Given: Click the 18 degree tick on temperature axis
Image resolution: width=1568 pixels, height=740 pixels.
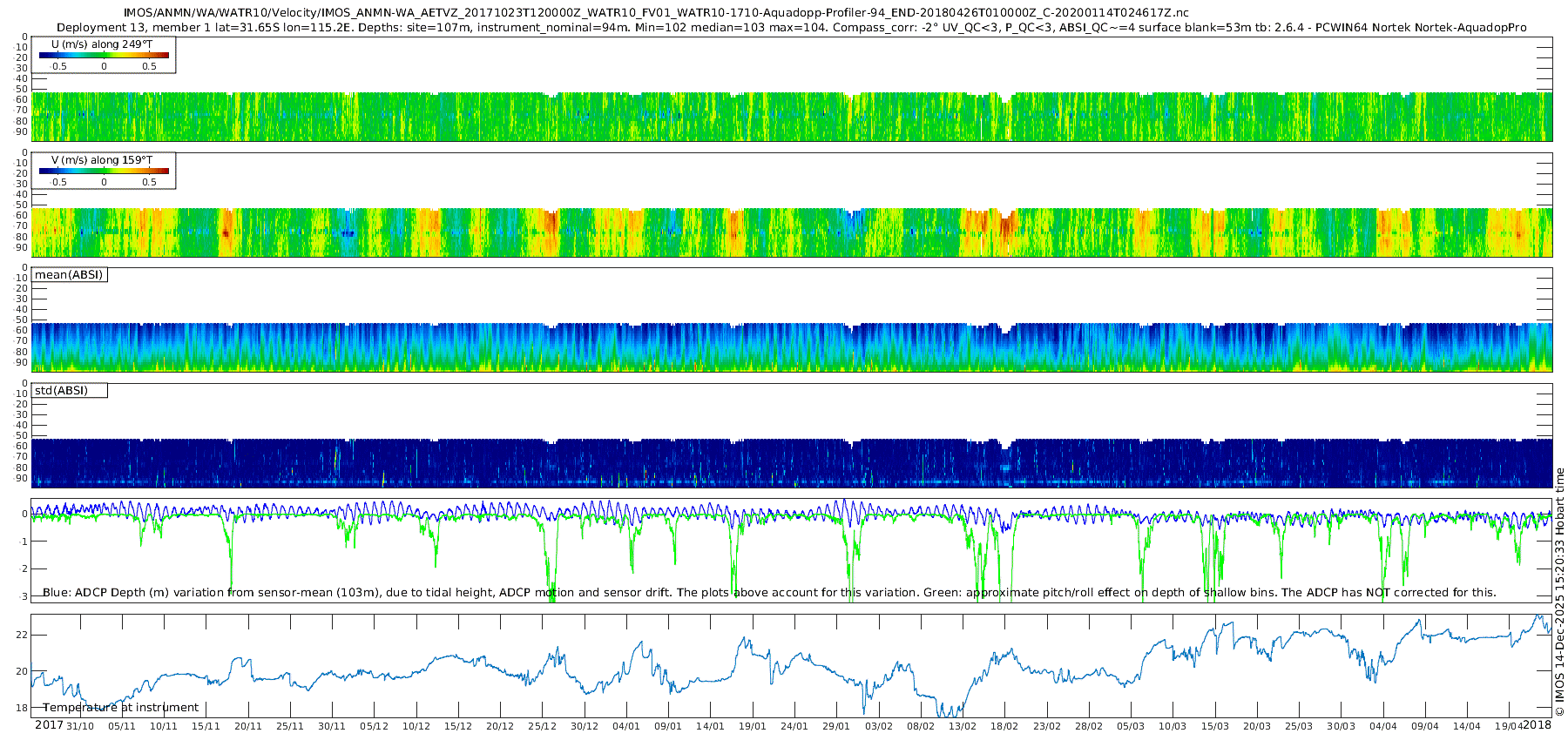Looking at the screenshot, I should click(x=23, y=708).
